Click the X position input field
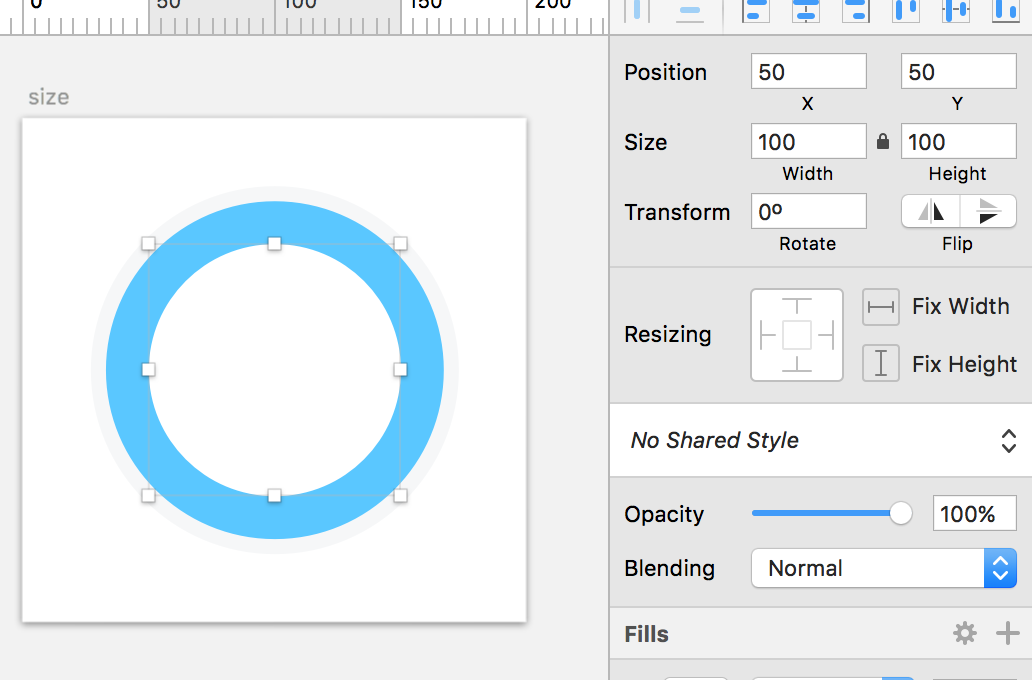Image resolution: width=1032 pixels, height=680 pixels. tap(808, 72)
